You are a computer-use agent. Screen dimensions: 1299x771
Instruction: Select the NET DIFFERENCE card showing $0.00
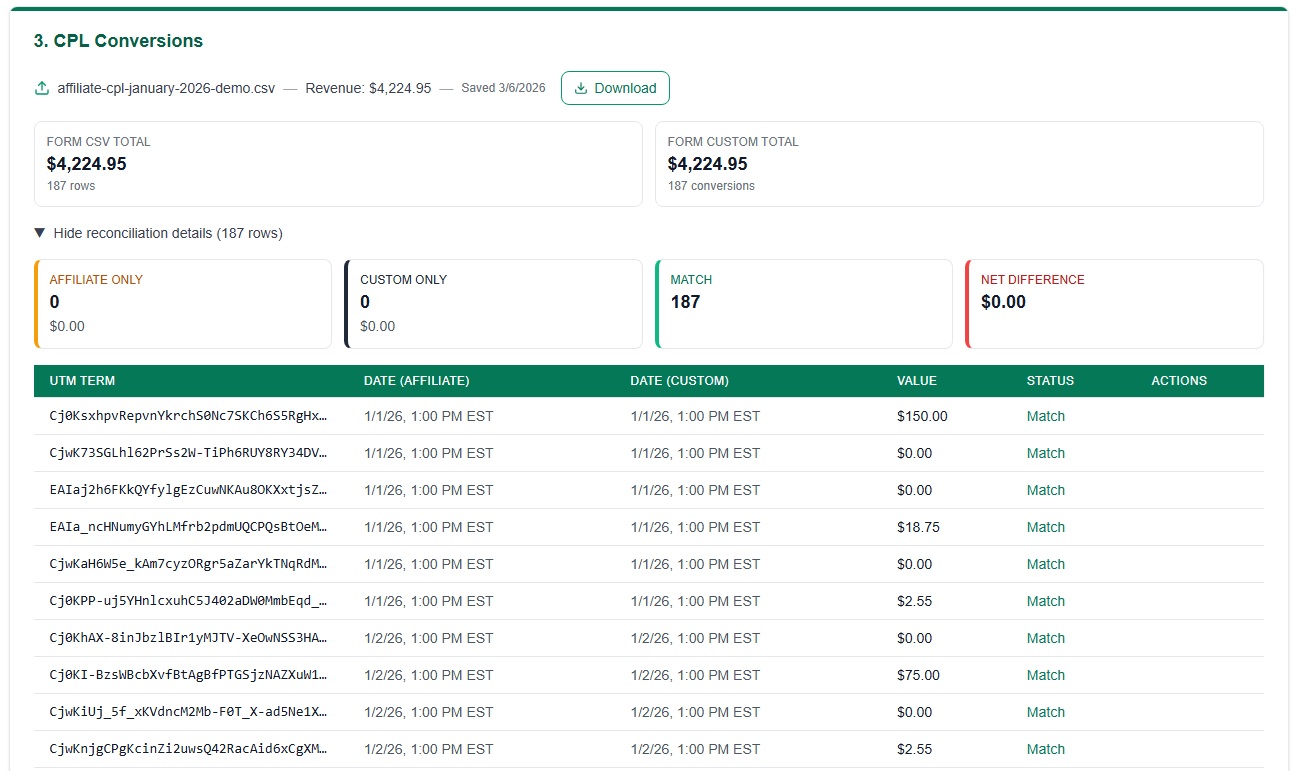[1114, 303]
